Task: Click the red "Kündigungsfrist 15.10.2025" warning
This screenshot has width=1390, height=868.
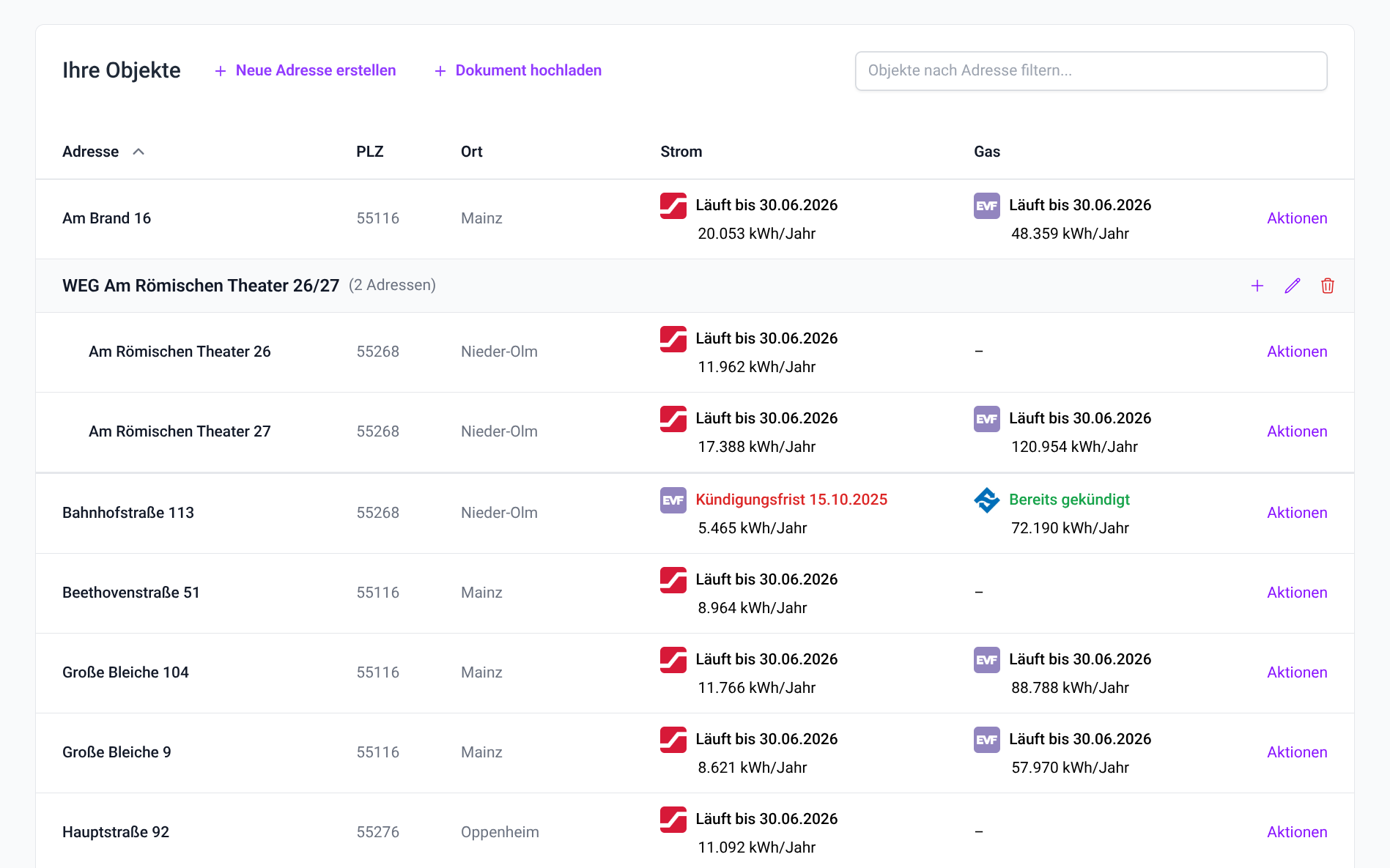Action: [x=792, y=500]
